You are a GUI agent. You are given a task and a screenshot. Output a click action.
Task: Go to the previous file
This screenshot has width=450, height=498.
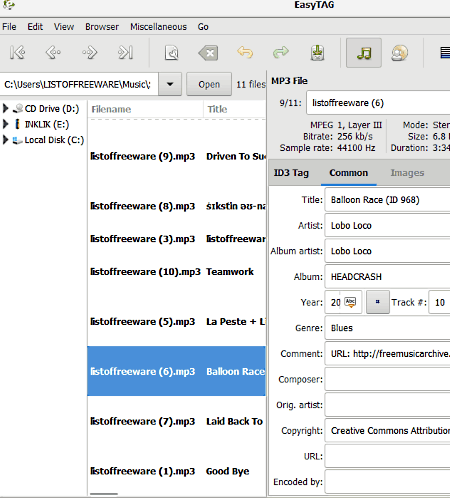[53, 53]
